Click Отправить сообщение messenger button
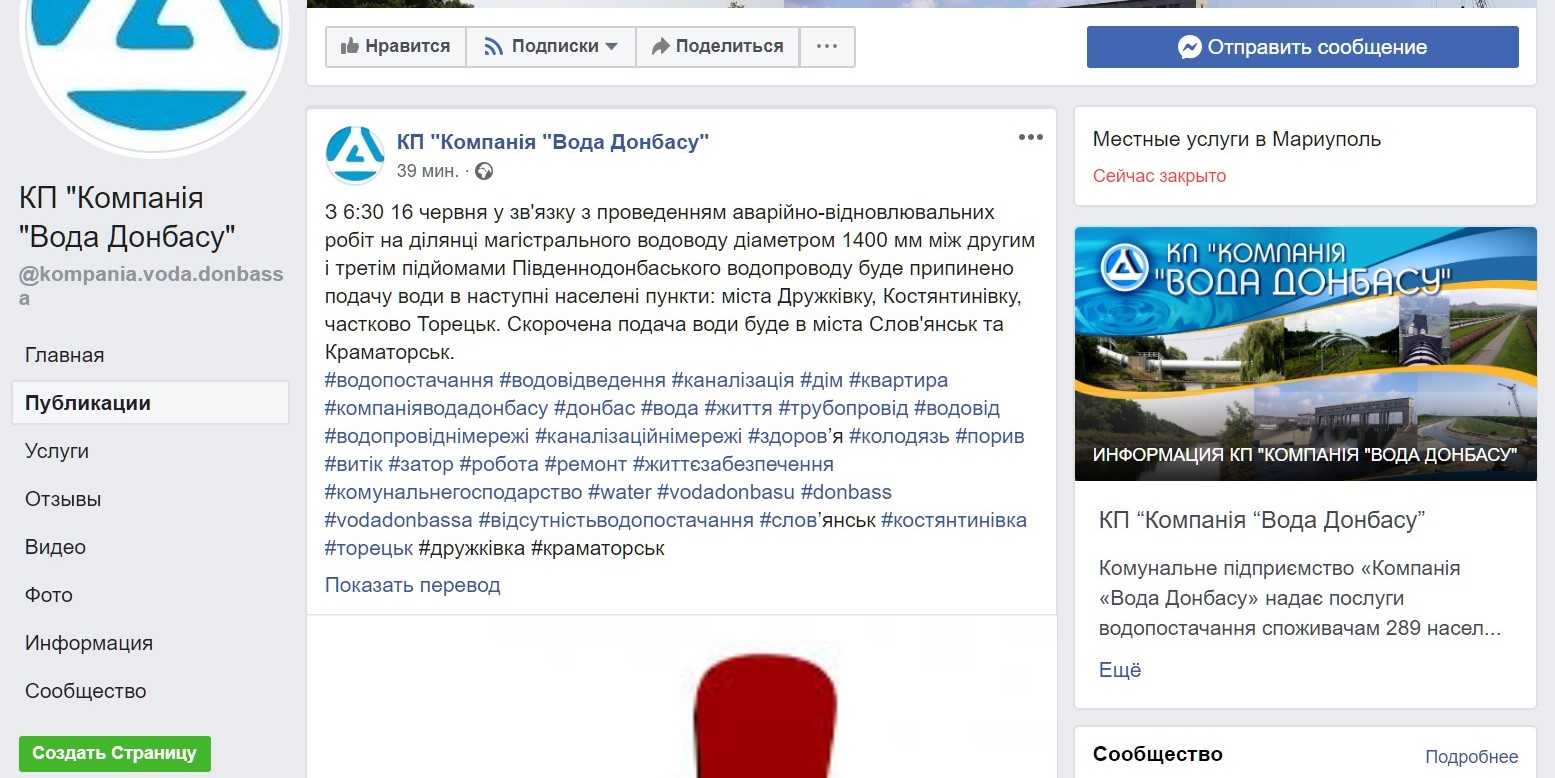Viewport: 1555px width, 778px height. [x=1302, y=47]
